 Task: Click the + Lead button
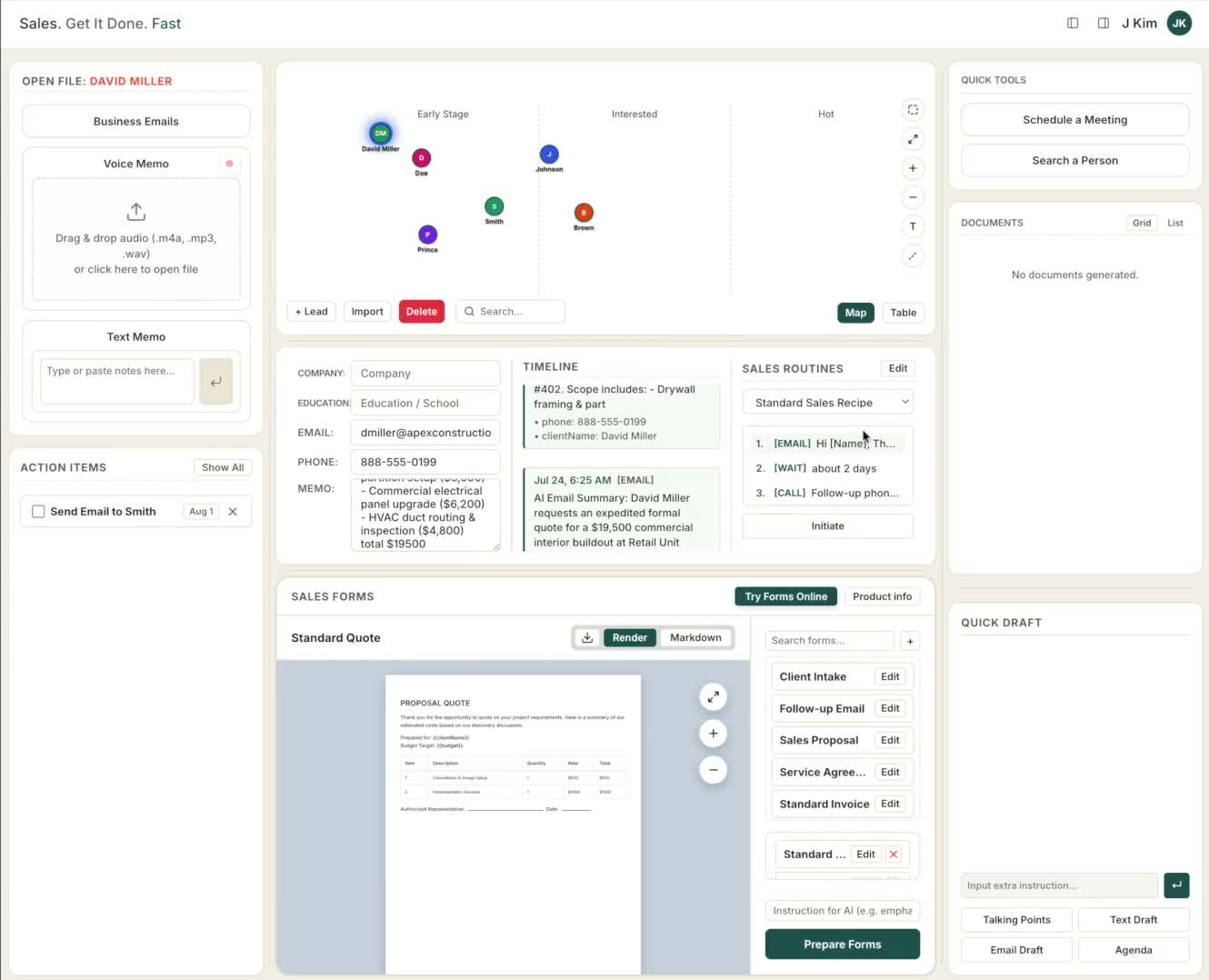tap(311, 311)
